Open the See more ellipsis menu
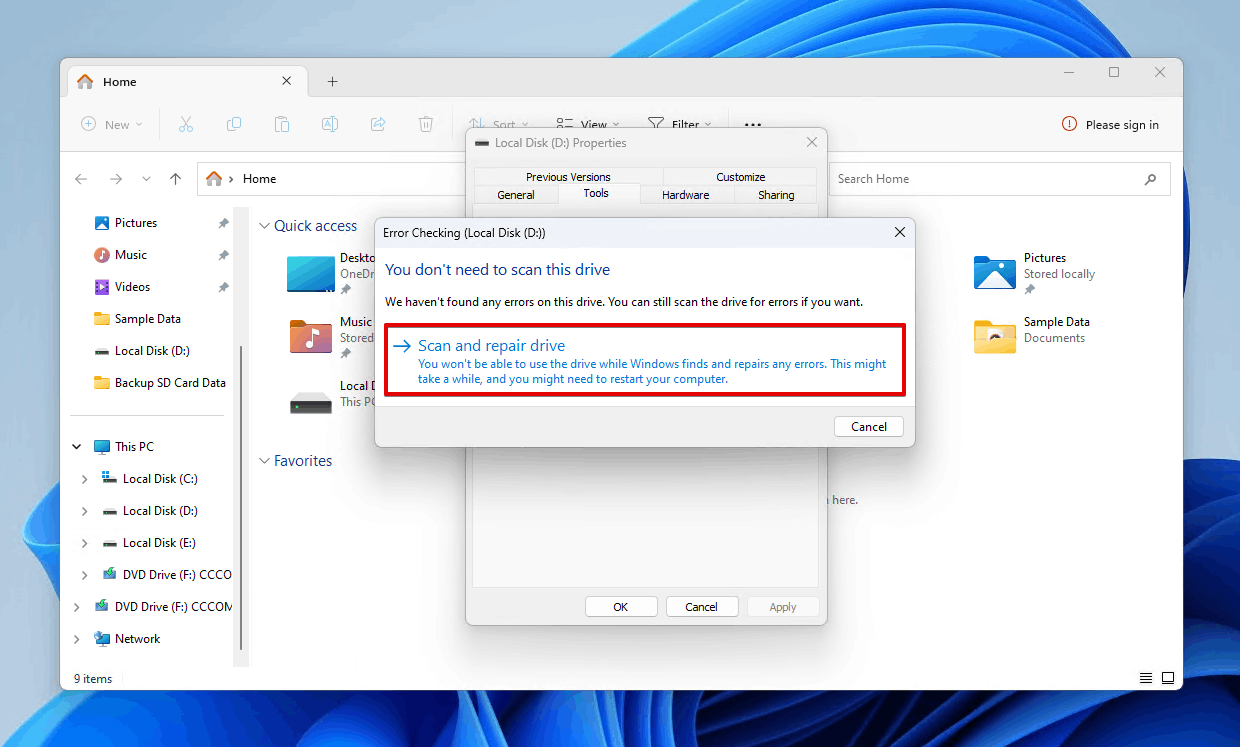 coord(753,124)
